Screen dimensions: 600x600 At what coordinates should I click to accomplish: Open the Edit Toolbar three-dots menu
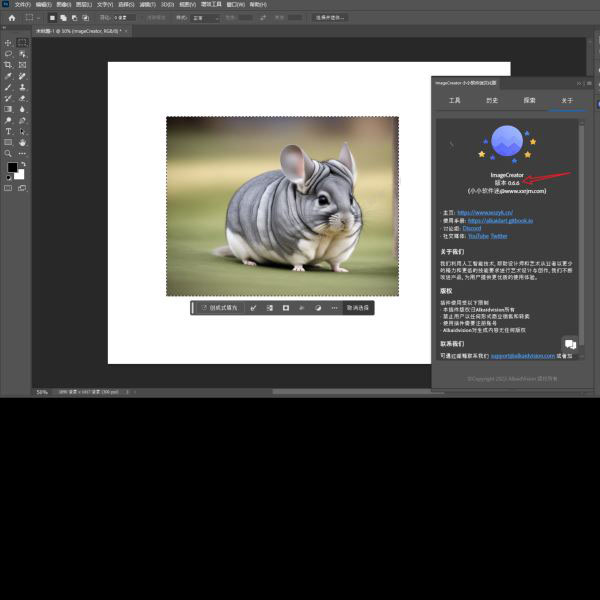pyautogui.click(x=22, y=153)
